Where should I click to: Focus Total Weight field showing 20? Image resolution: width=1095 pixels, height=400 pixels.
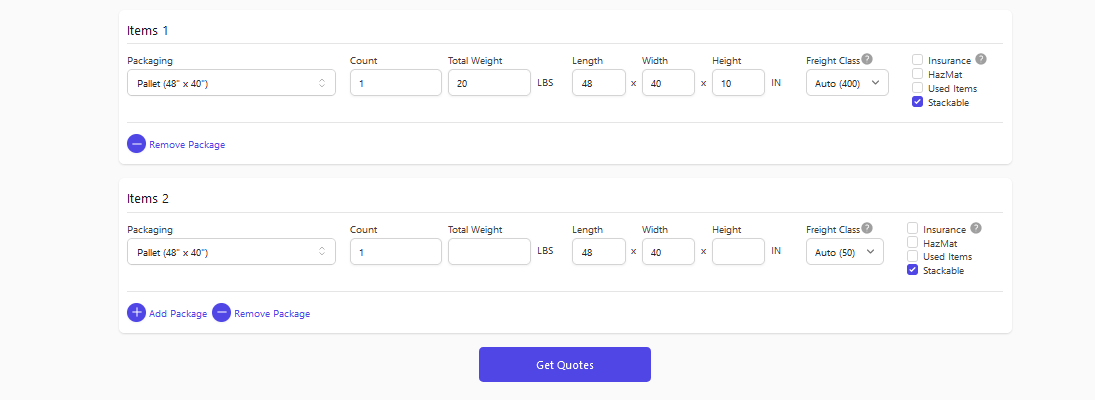tap(490, 82)
